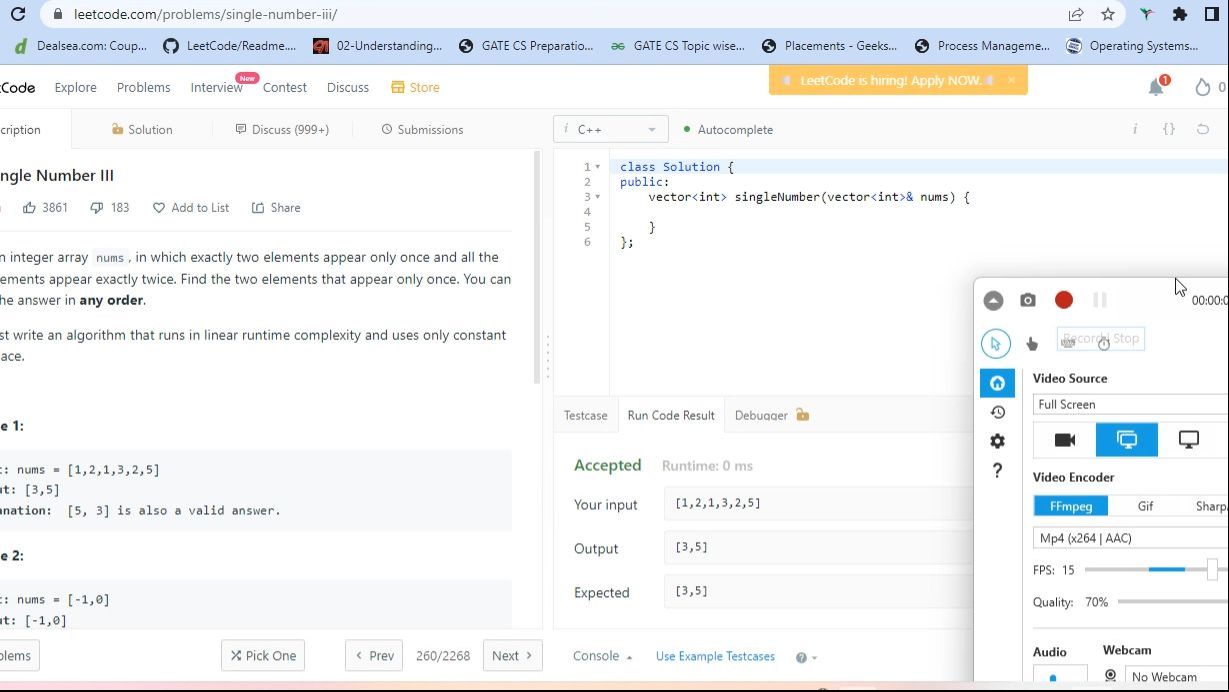The width and height of the screenshot is (1229, 692).
Task: Toggle include mouse cursor in recording
Action: click(x=996, y=343)
